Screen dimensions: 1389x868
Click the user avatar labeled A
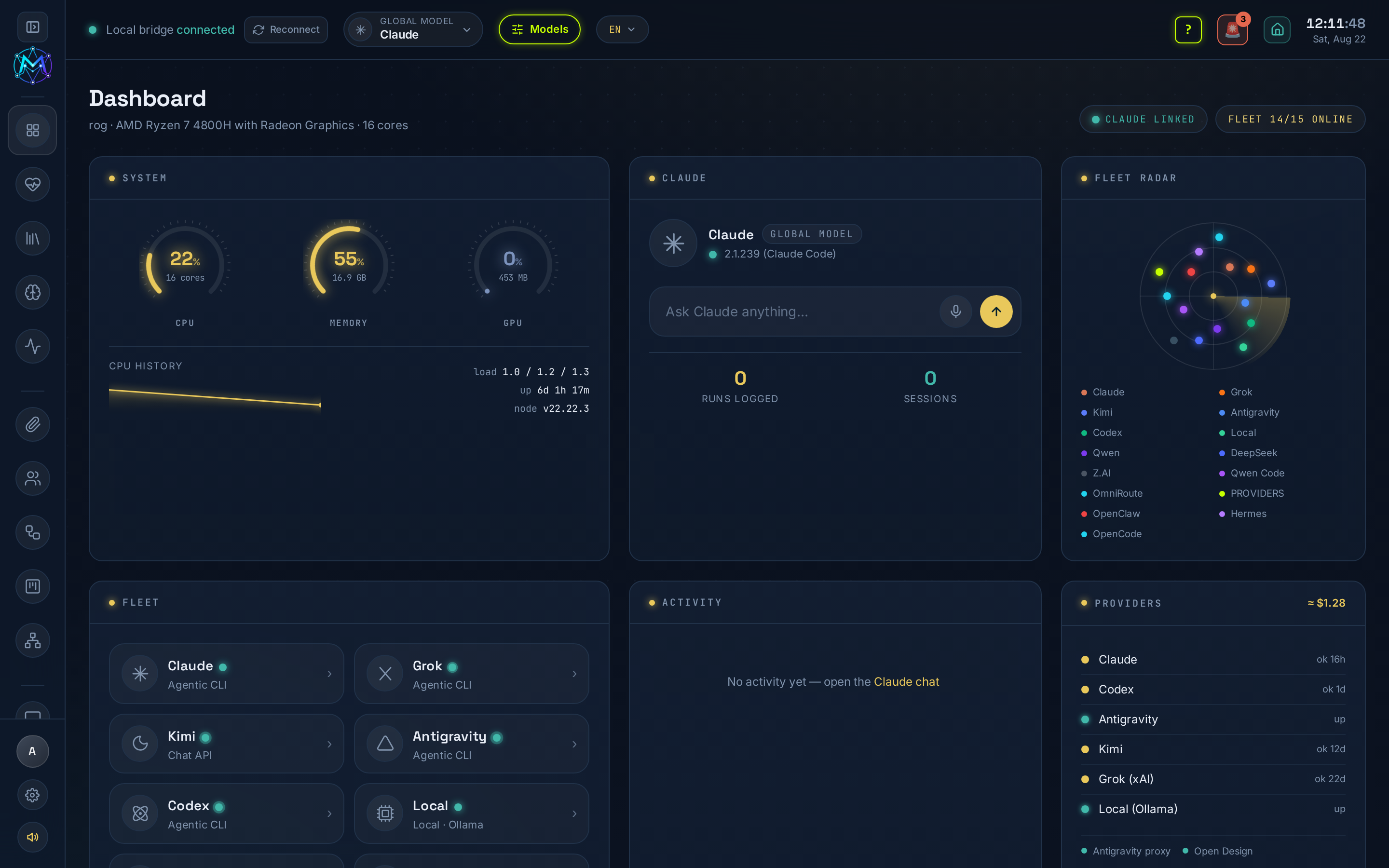click(x=33, y=751)
